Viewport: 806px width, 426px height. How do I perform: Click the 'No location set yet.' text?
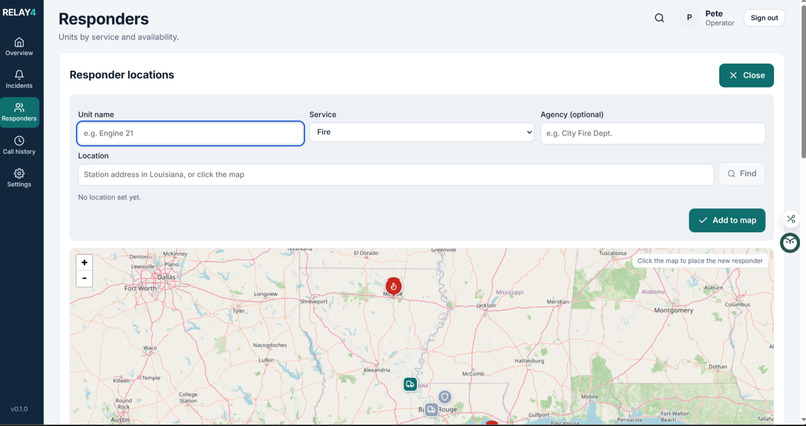pos(109,197)
